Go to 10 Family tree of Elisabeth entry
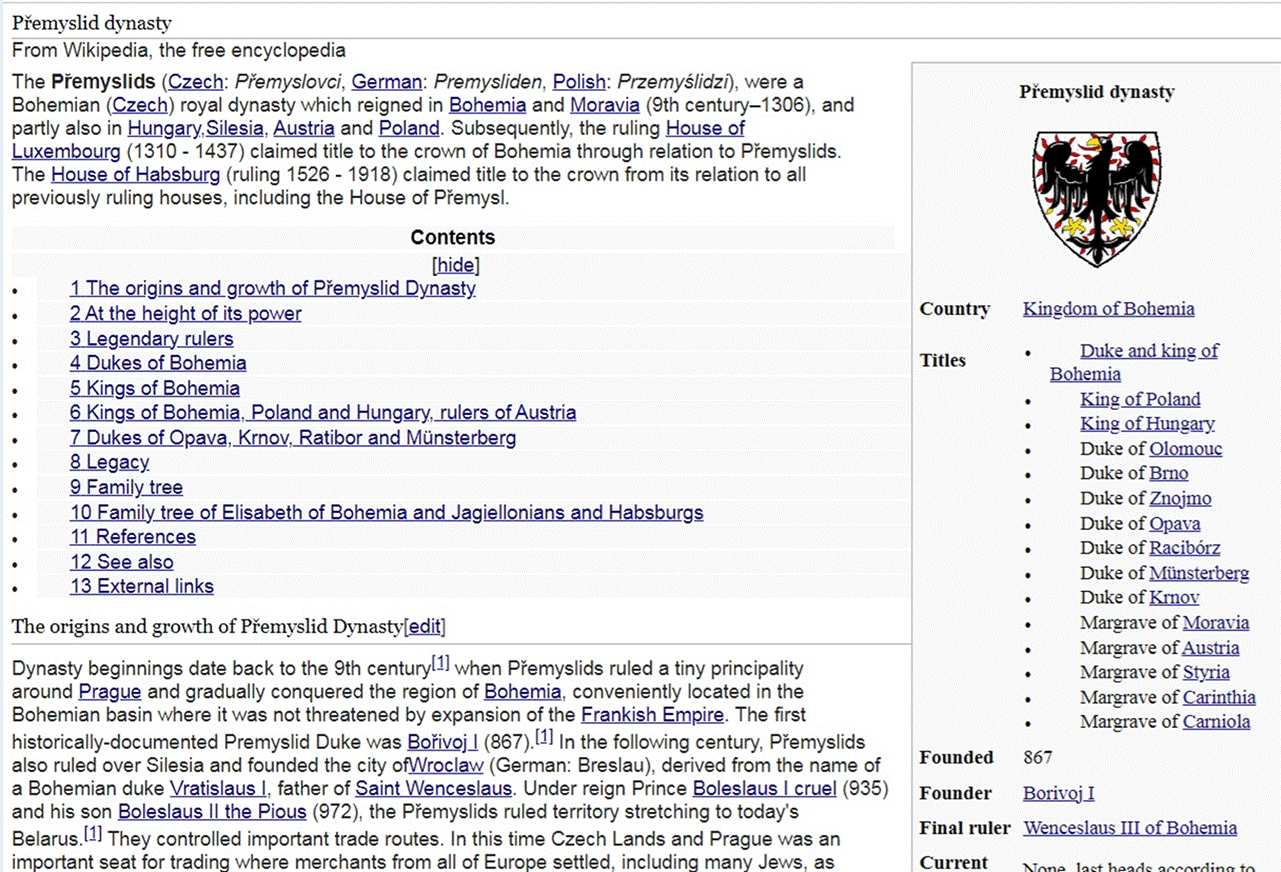This screenshot has width=1281, height=872. point(387,512)
